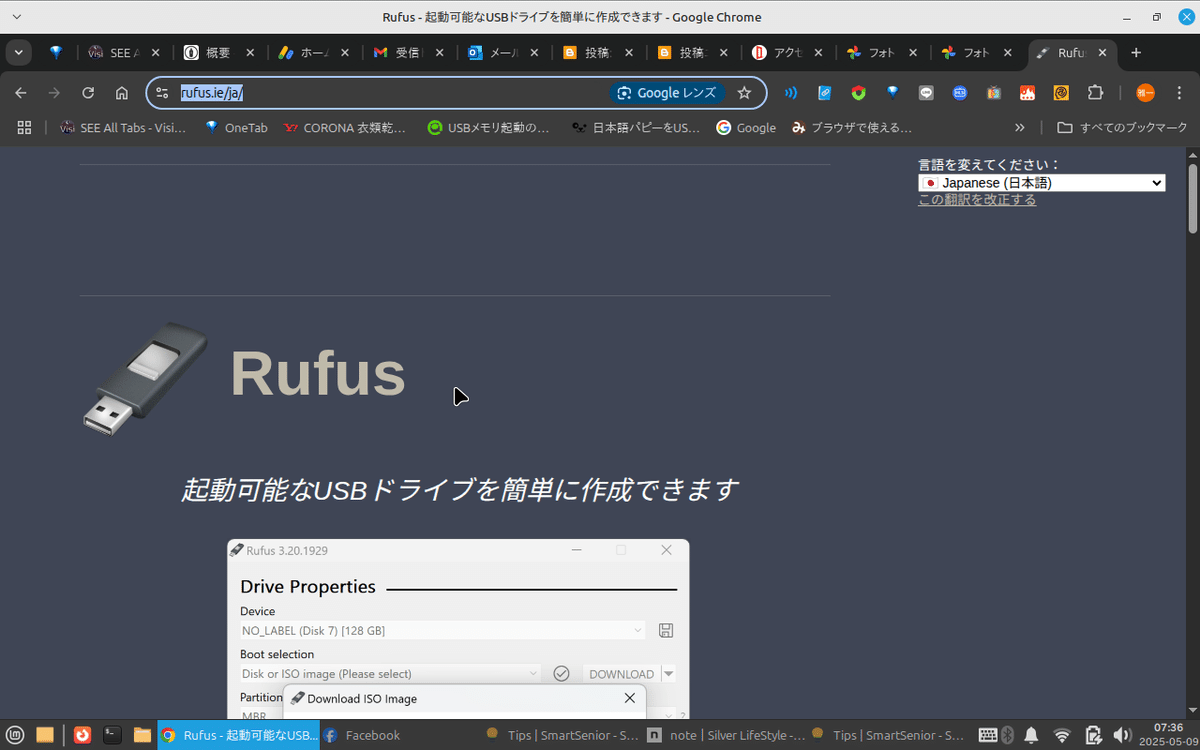
Task: Open the Google bookmark in the bookmarks bar
Action: [745, 127]
